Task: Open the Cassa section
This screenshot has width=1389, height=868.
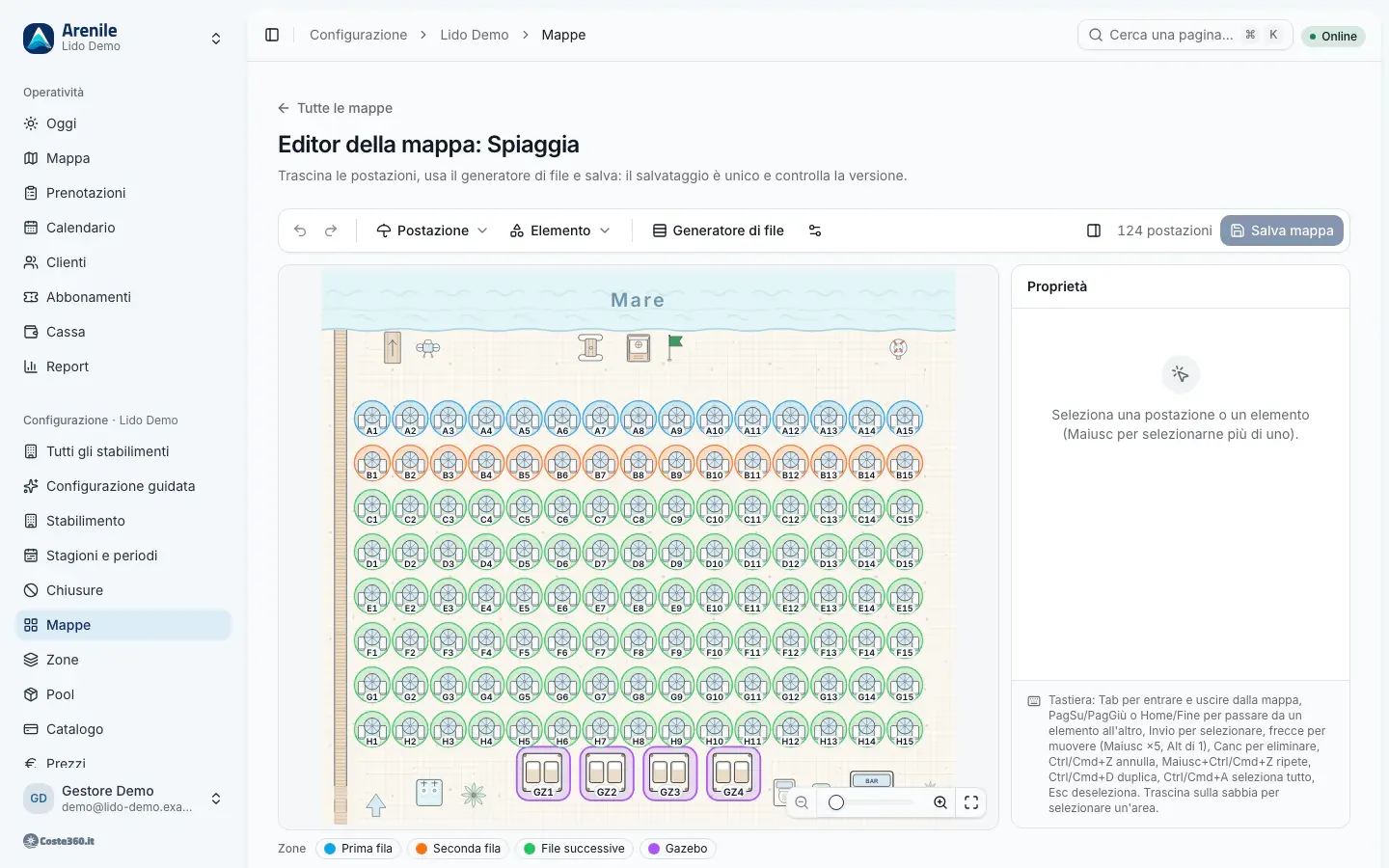Action: pyautogui.click(x=123, y=332)
